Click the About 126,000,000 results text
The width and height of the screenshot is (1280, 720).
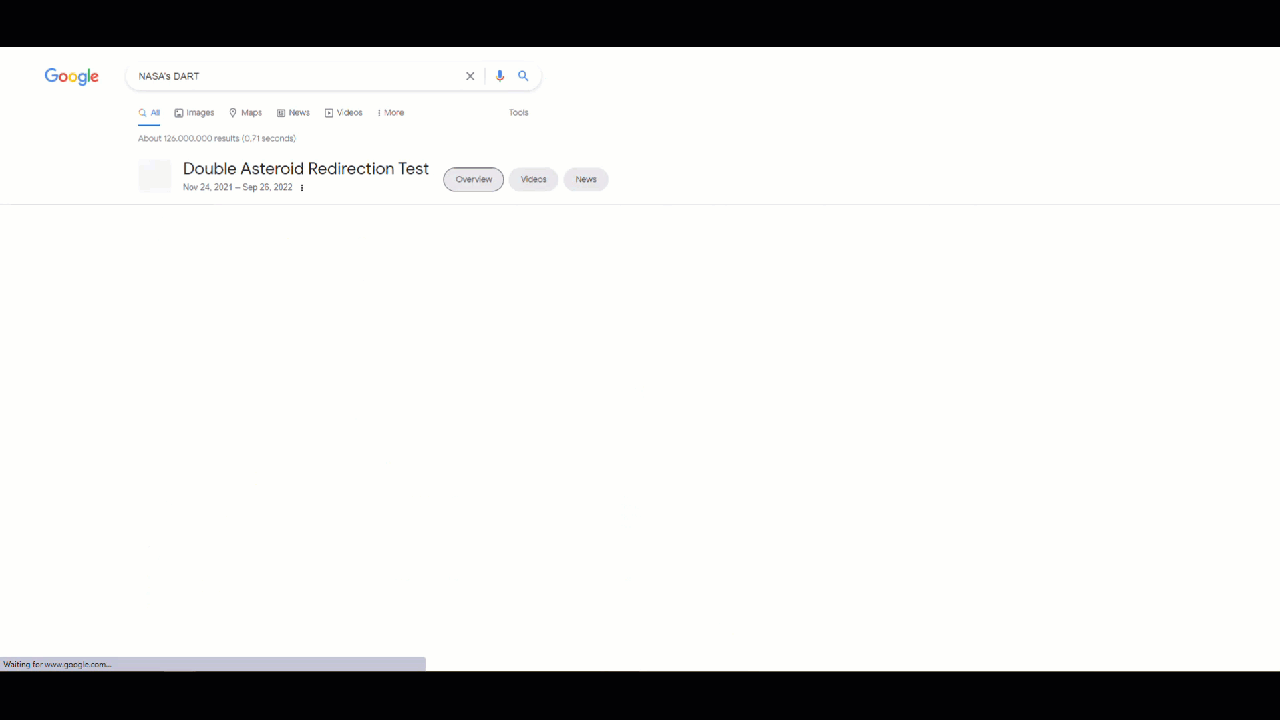(x=216, y=139)
